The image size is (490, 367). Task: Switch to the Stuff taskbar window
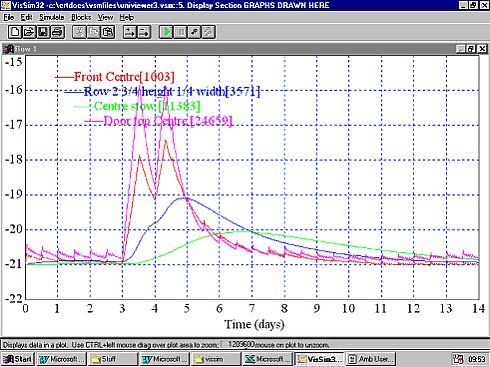pyautogui.click(x=113, y=359)
